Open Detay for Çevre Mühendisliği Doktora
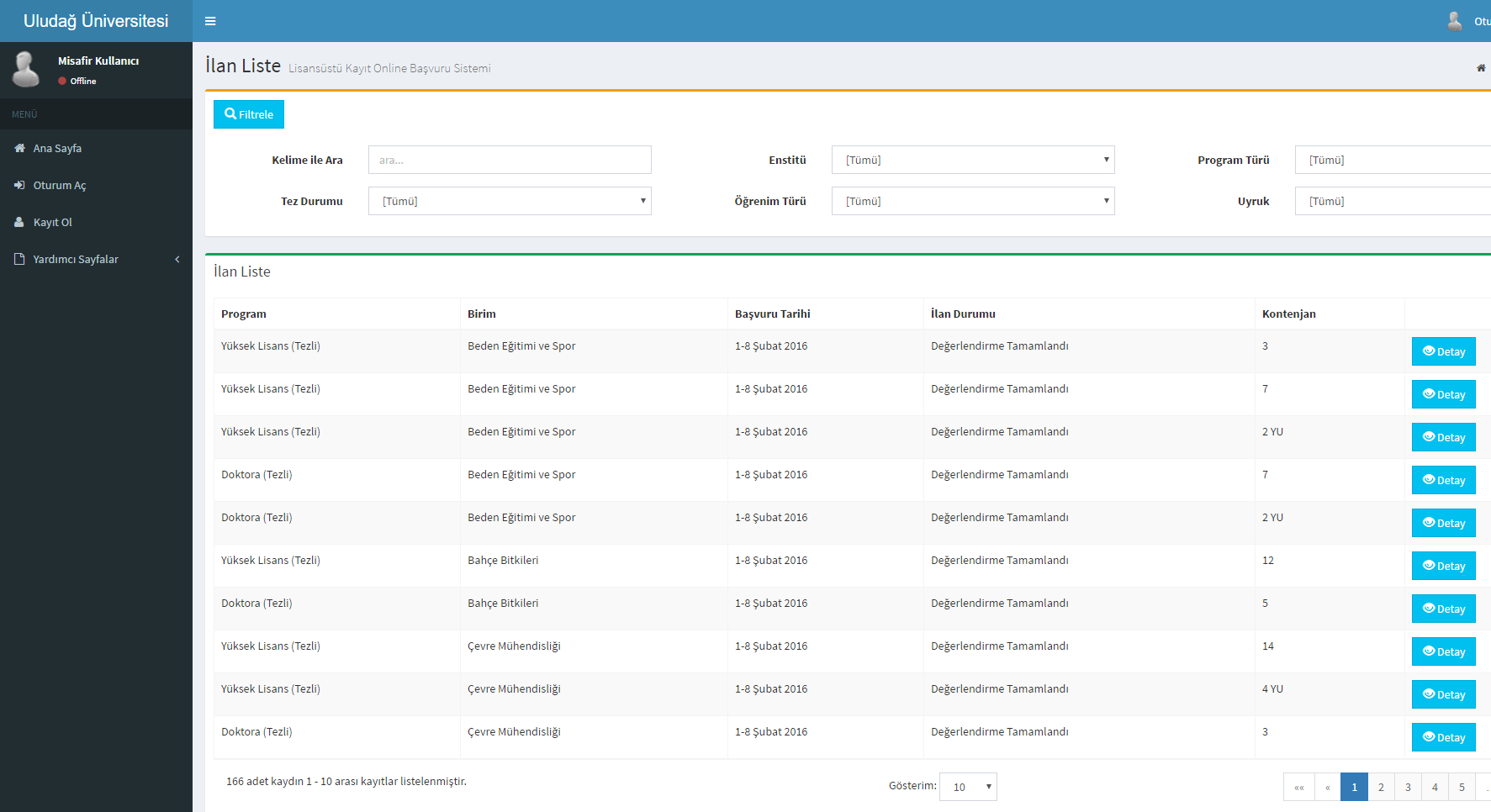This screenshot has width=1491, height=812. pyautogui.click(x=1444, y=737)
